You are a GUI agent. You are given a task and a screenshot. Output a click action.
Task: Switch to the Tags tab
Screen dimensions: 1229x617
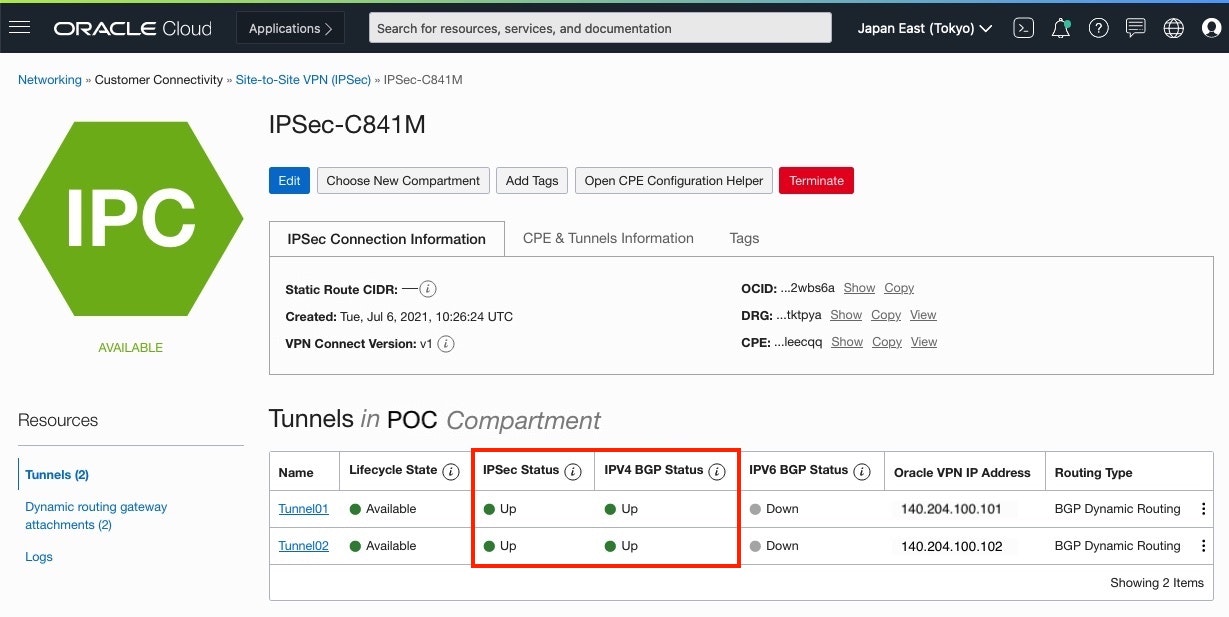pos(744,238)
